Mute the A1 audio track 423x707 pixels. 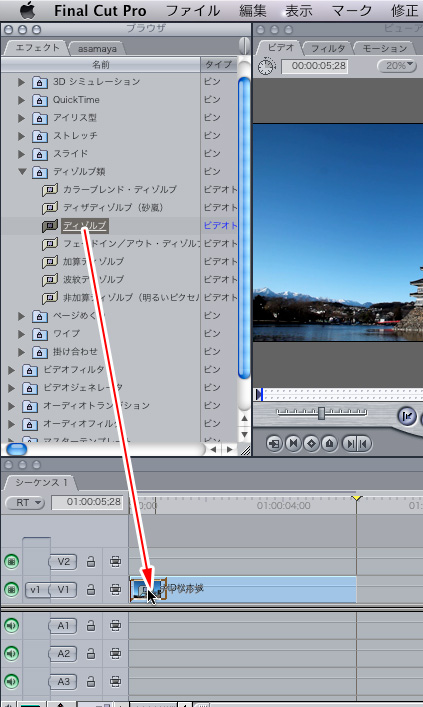pyautogui.click(x=11, y=625)
